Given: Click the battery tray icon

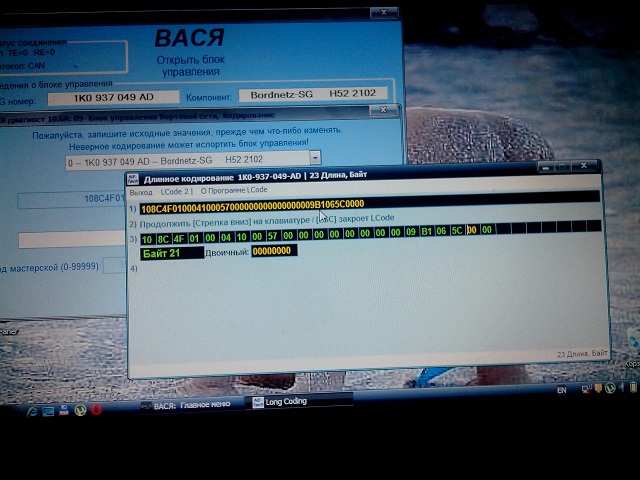Looking at the screenshot, I should click(x=633, y=387).
